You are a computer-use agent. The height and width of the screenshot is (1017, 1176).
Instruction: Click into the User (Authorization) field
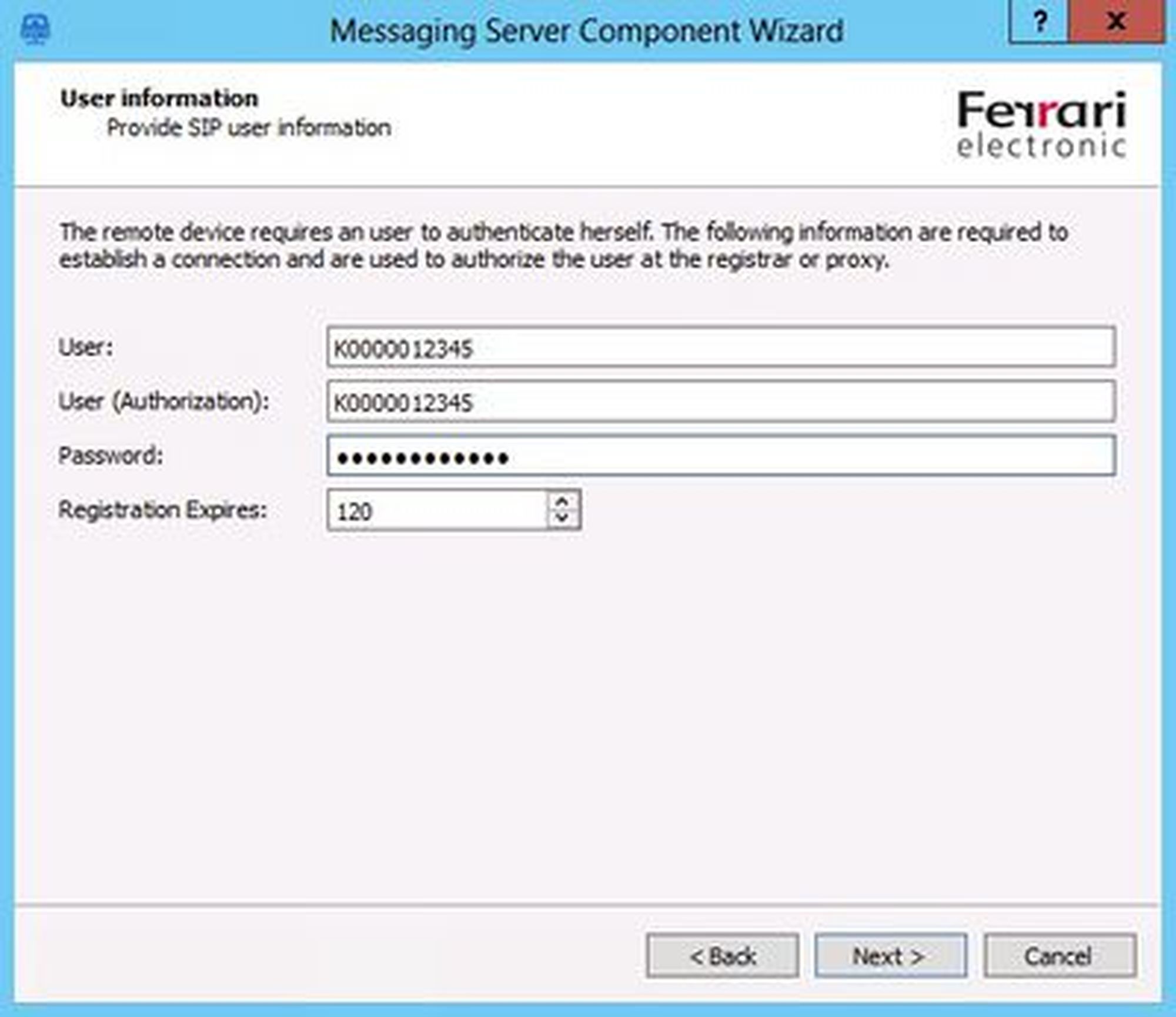[x=720, y=402]
